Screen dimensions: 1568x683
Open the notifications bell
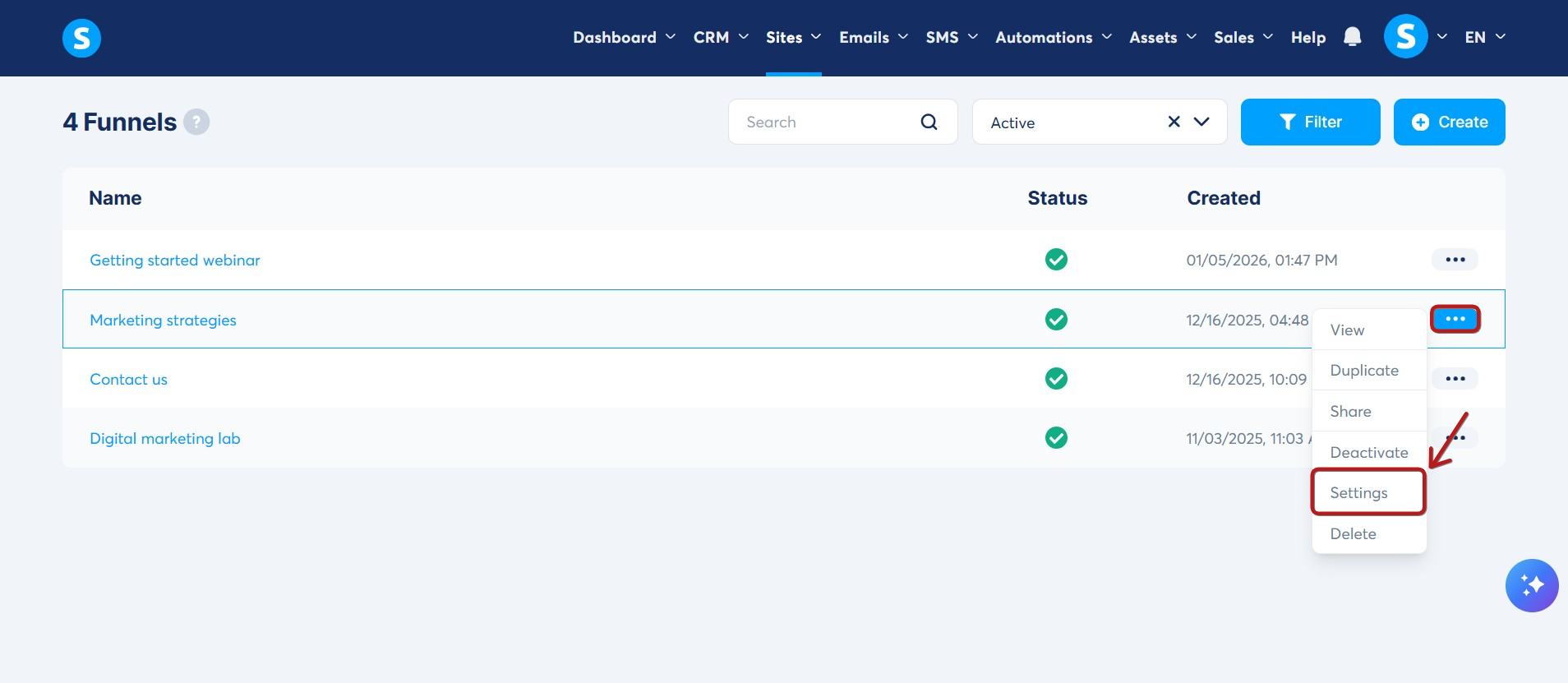click(1352, 37)
